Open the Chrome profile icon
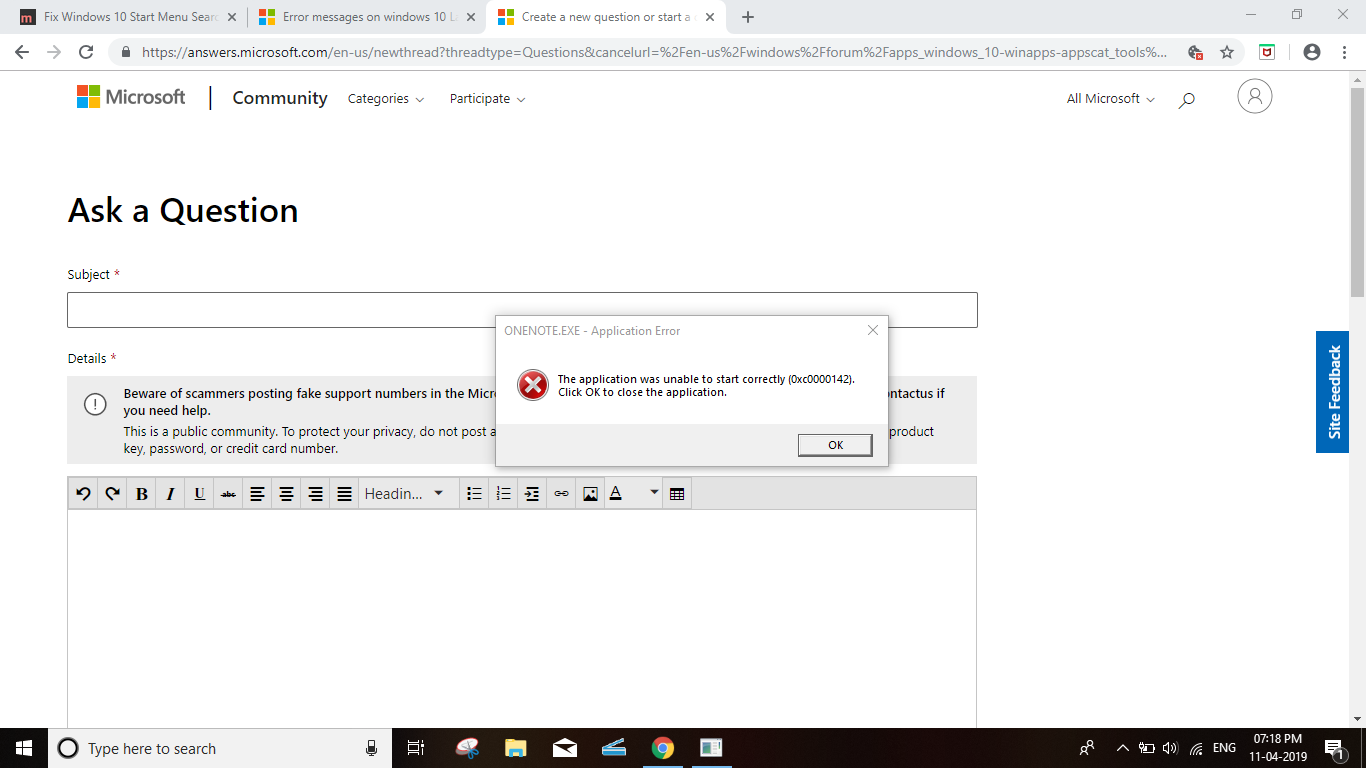This screenshot has height=768, width=1366. click(1312, 52)
